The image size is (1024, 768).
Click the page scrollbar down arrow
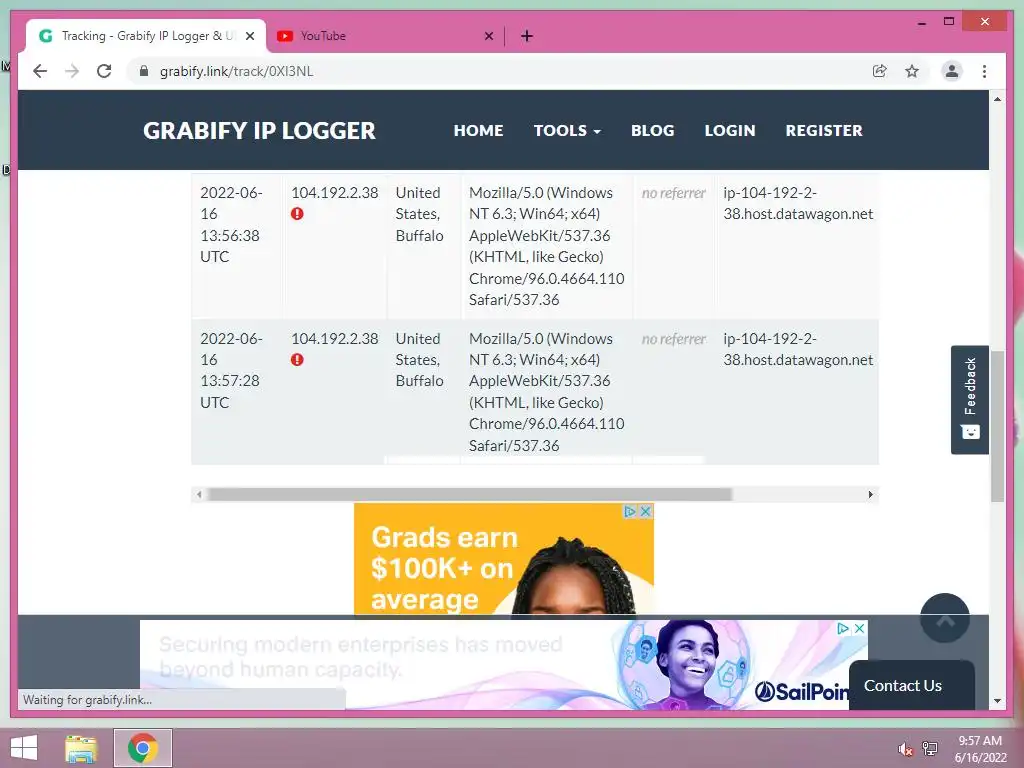click(997, 701)
